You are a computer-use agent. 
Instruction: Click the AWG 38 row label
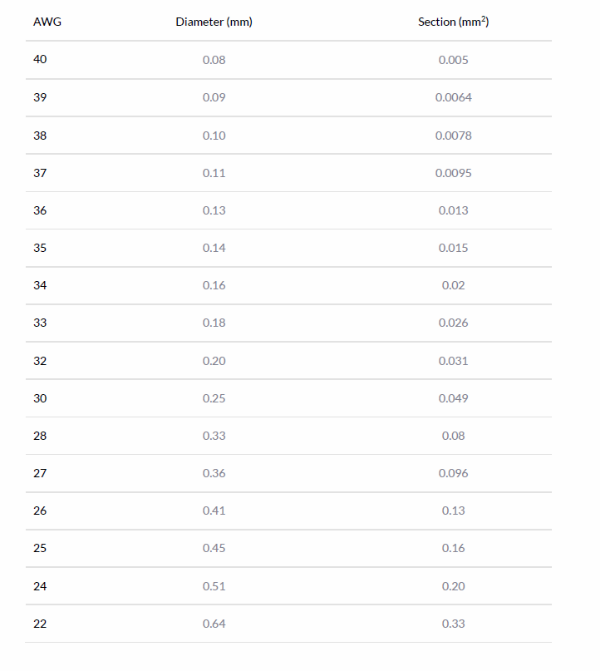pos(40,136)
